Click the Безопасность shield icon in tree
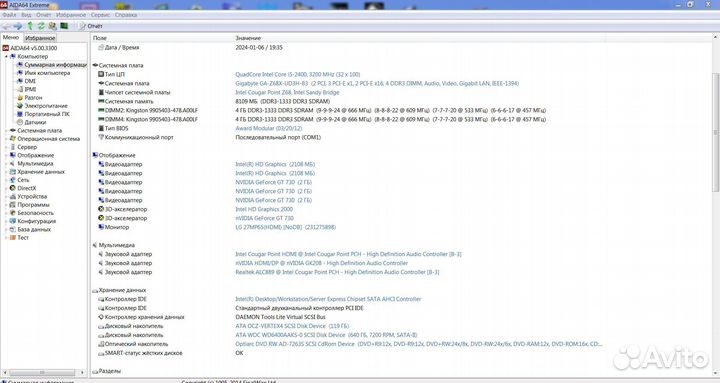 (13, 213)
